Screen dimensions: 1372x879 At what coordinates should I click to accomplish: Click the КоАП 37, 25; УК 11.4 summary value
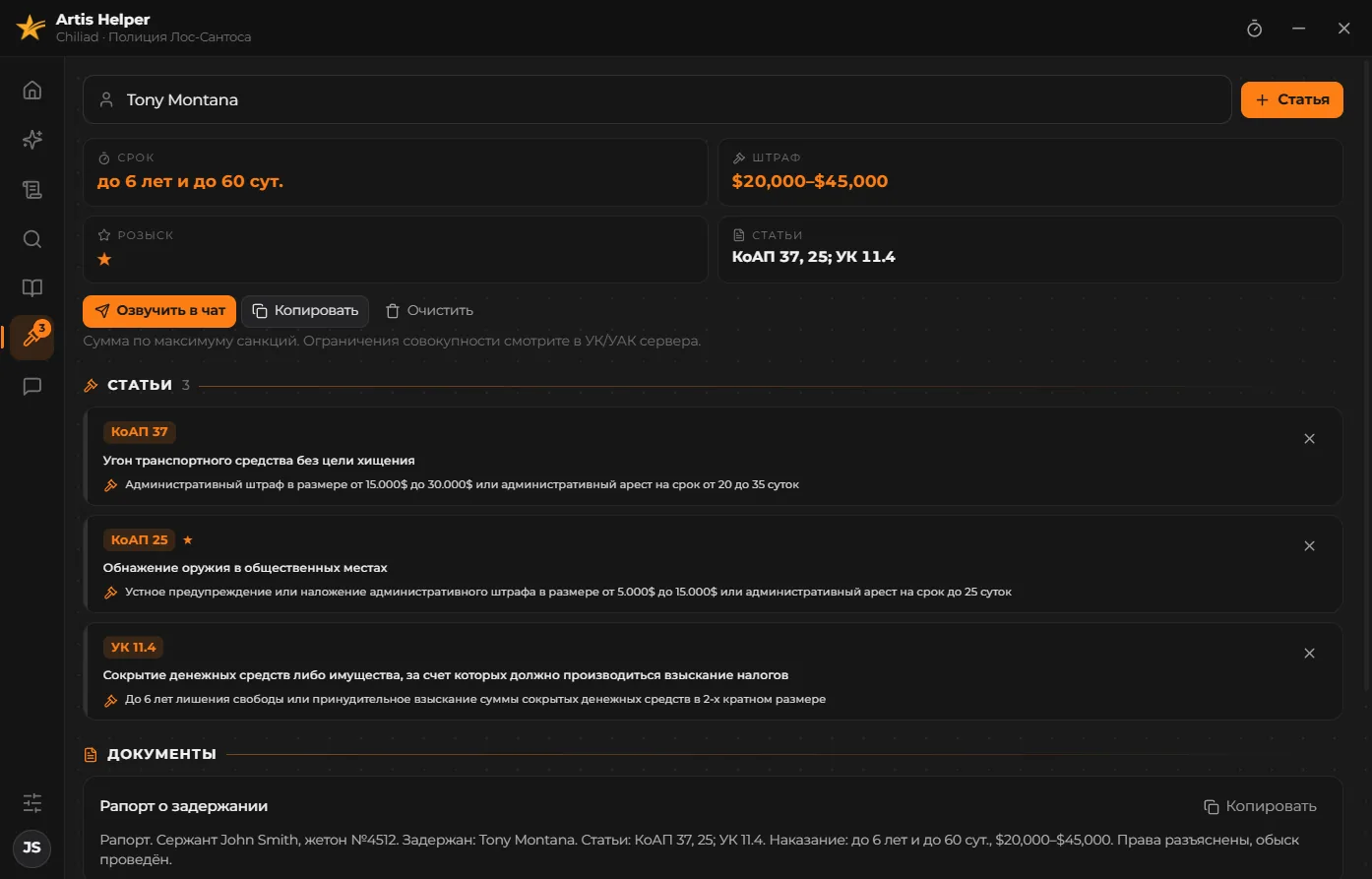[814, 257]
